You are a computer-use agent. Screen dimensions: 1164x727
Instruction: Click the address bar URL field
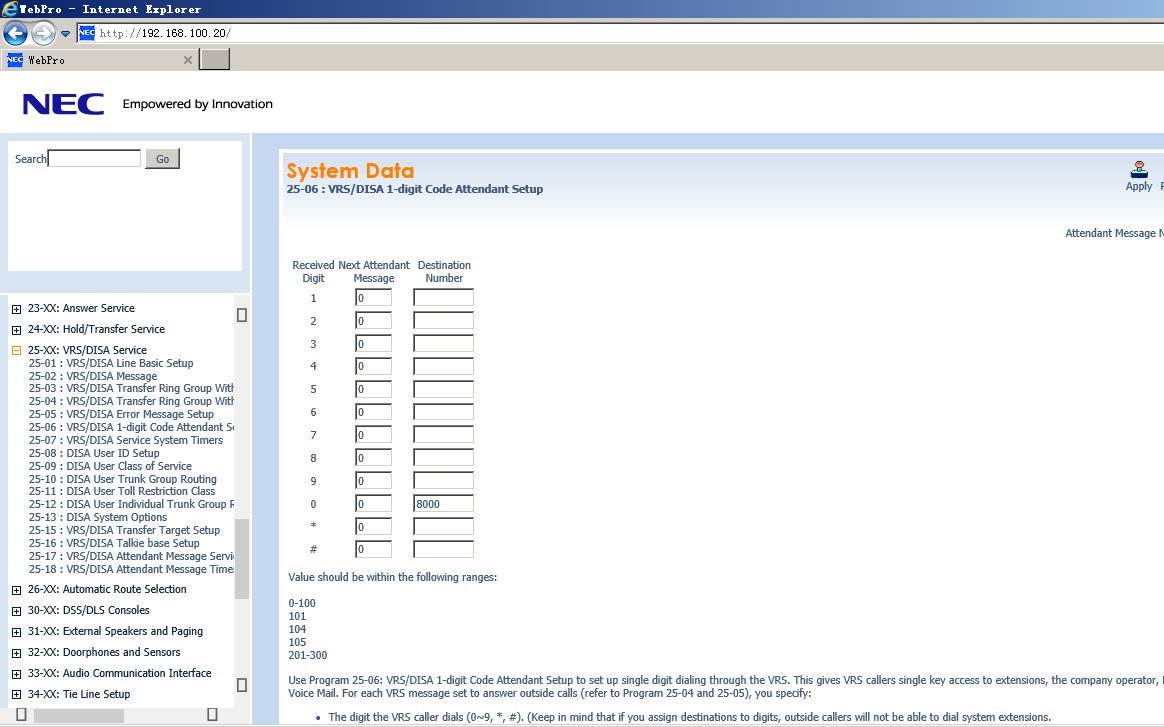(600, 33)
